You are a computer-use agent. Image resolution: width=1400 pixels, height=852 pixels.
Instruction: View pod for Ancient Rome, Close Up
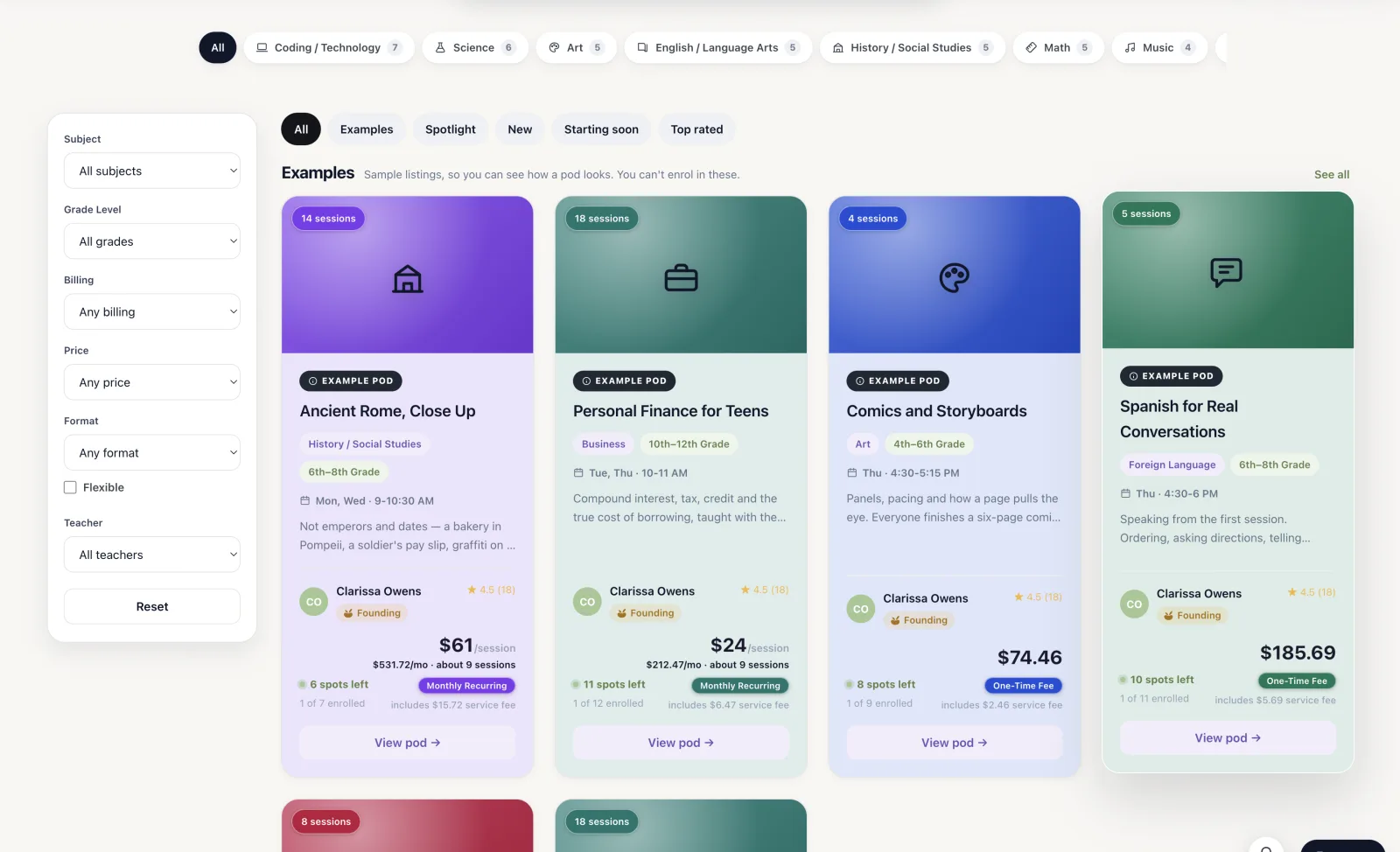(x=408, y=743)
